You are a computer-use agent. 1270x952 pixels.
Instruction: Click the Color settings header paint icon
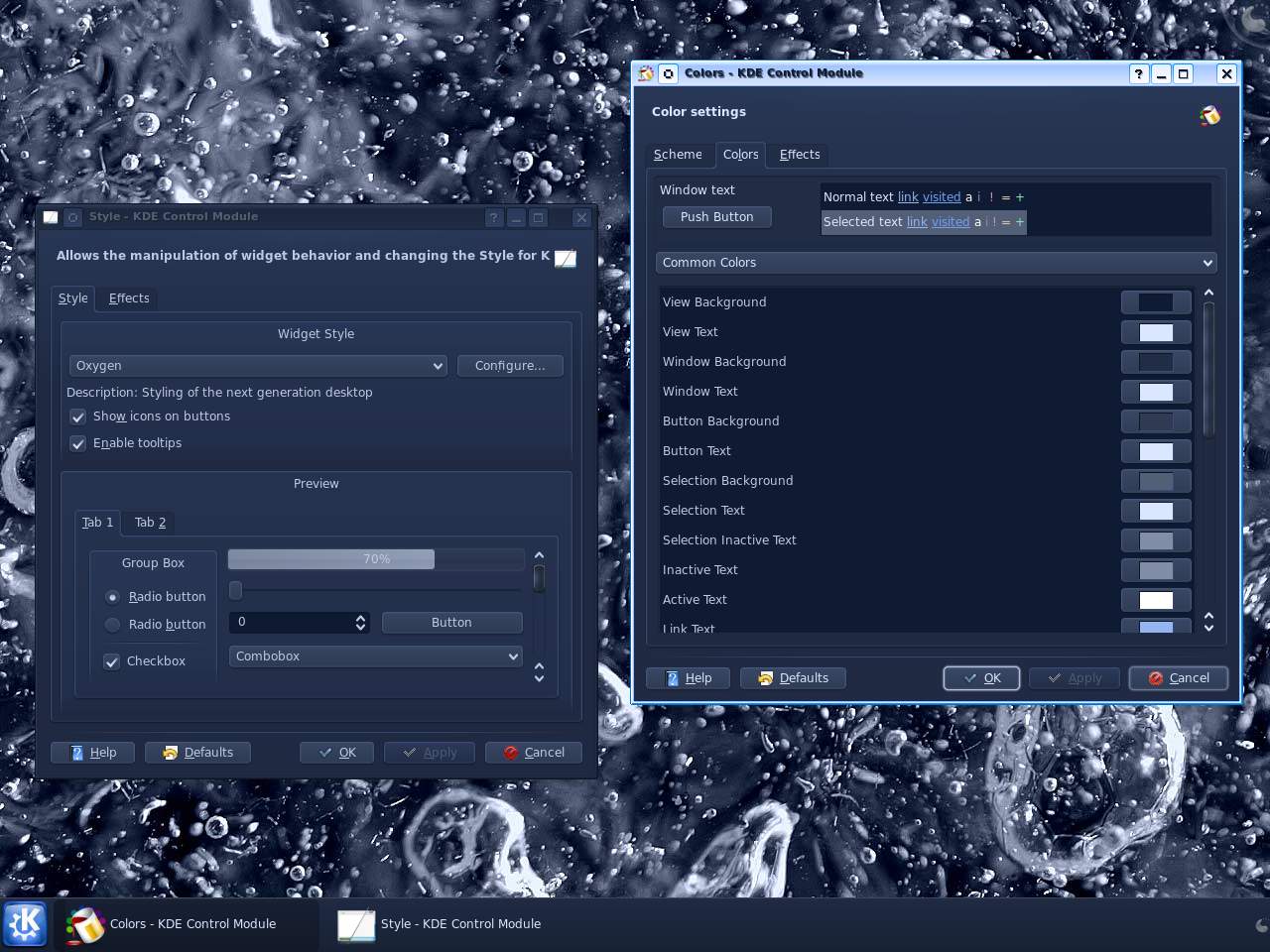pyautogui.click(x=1209, y=116)
